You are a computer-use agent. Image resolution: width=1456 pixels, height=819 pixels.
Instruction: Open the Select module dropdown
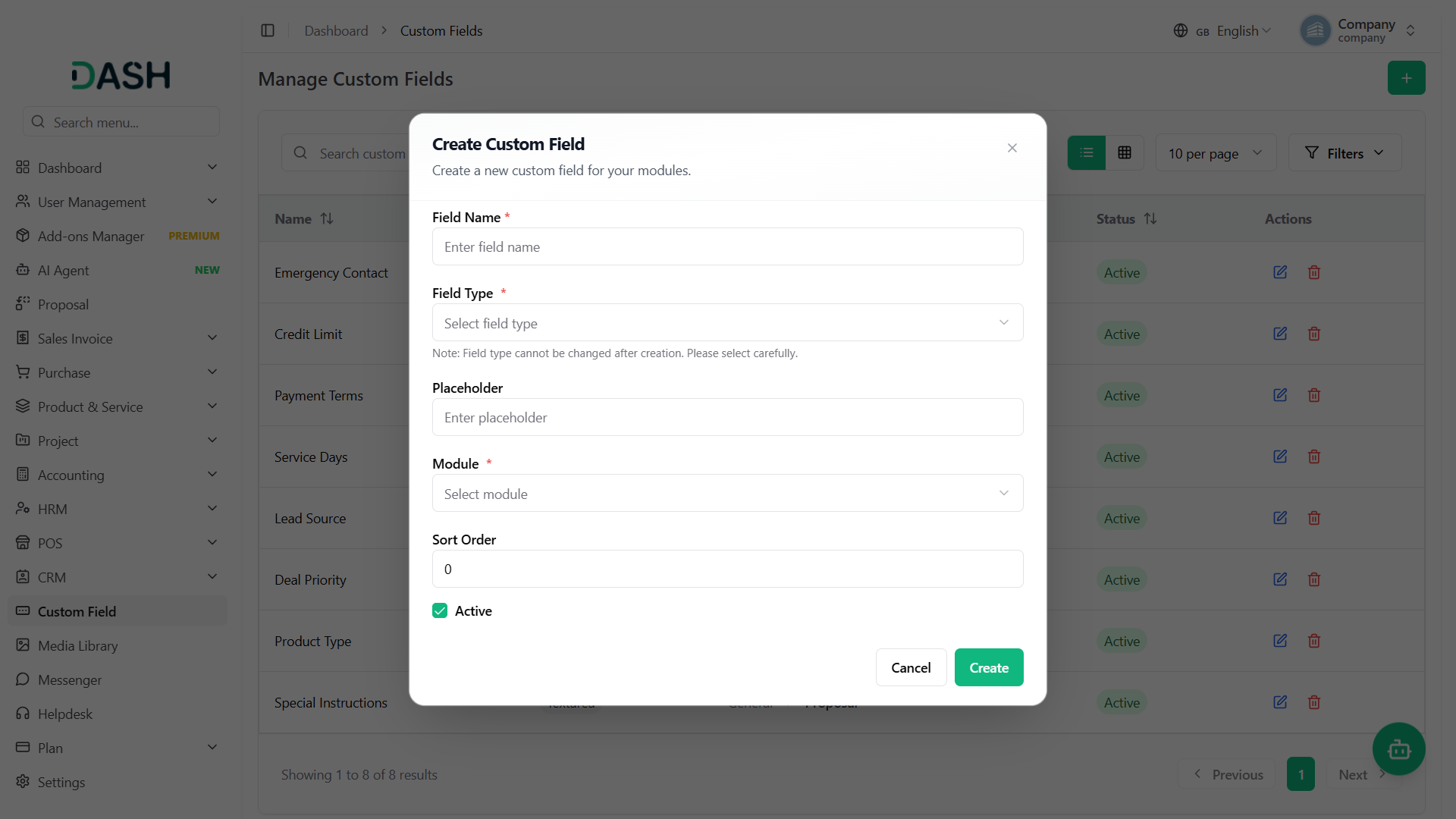727,494
